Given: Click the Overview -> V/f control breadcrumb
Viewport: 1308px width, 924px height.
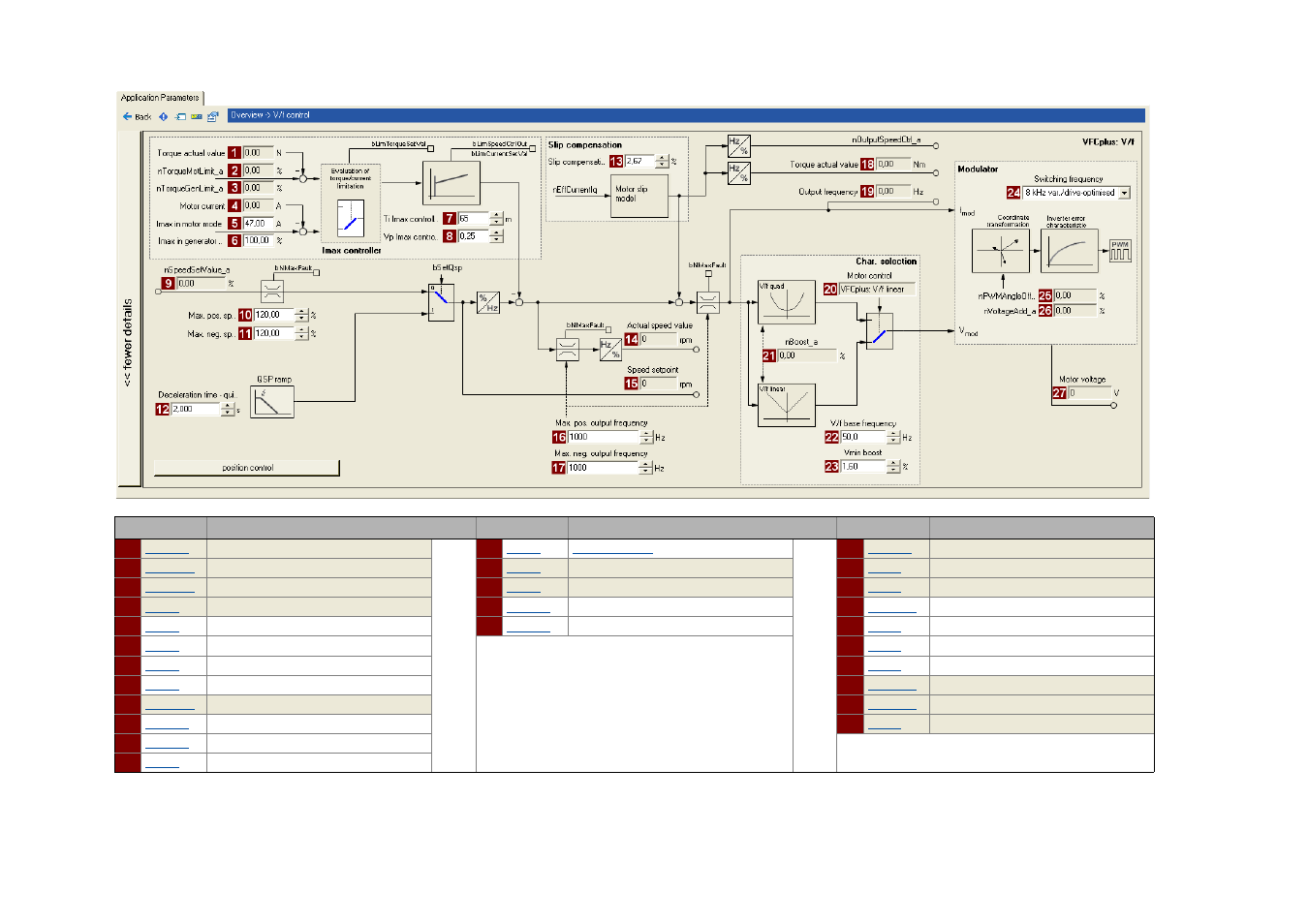Looking at the screenshot, I should (270, 115).
